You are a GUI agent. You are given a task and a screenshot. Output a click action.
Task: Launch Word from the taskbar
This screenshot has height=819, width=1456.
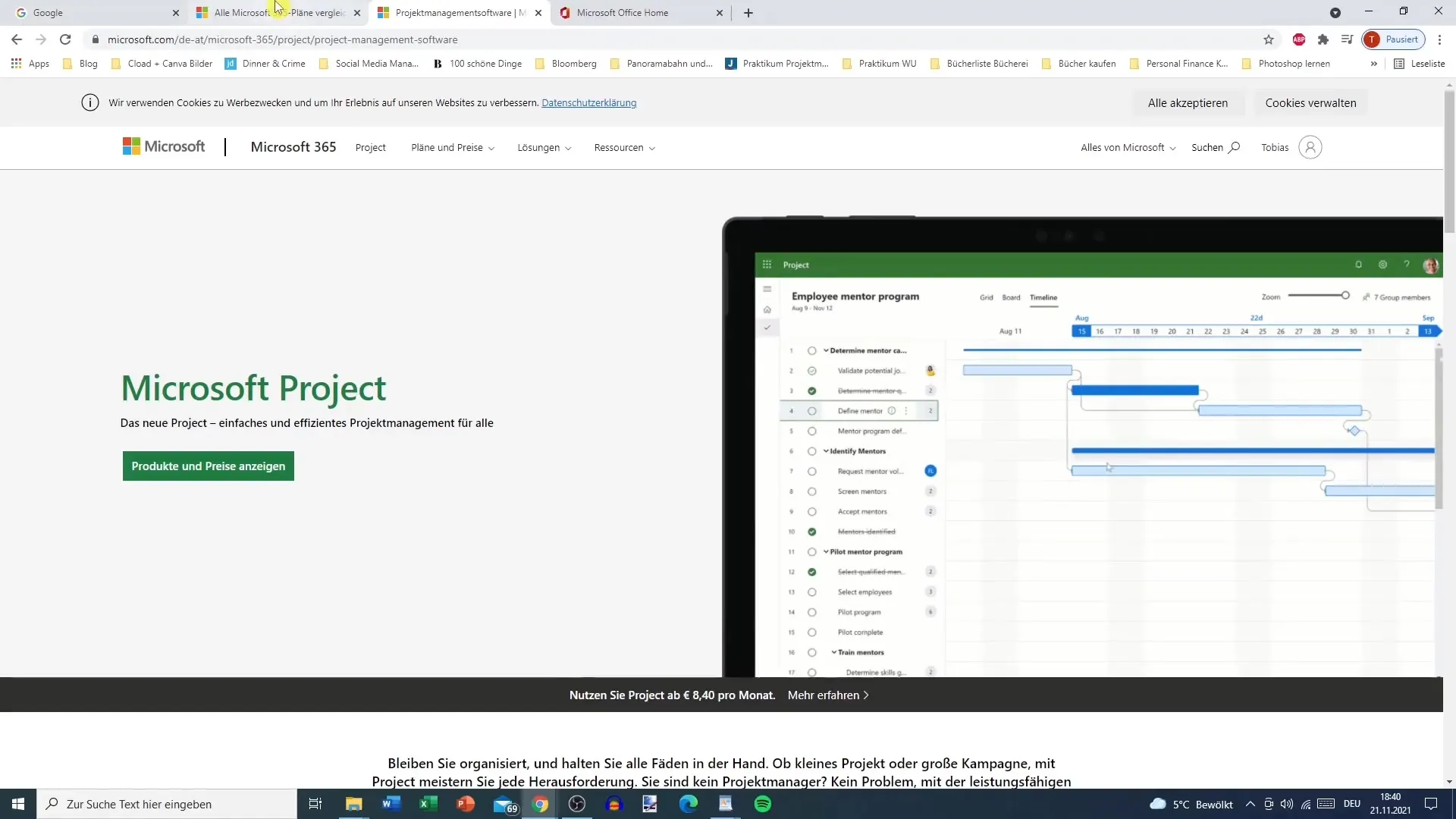(391, 804)
